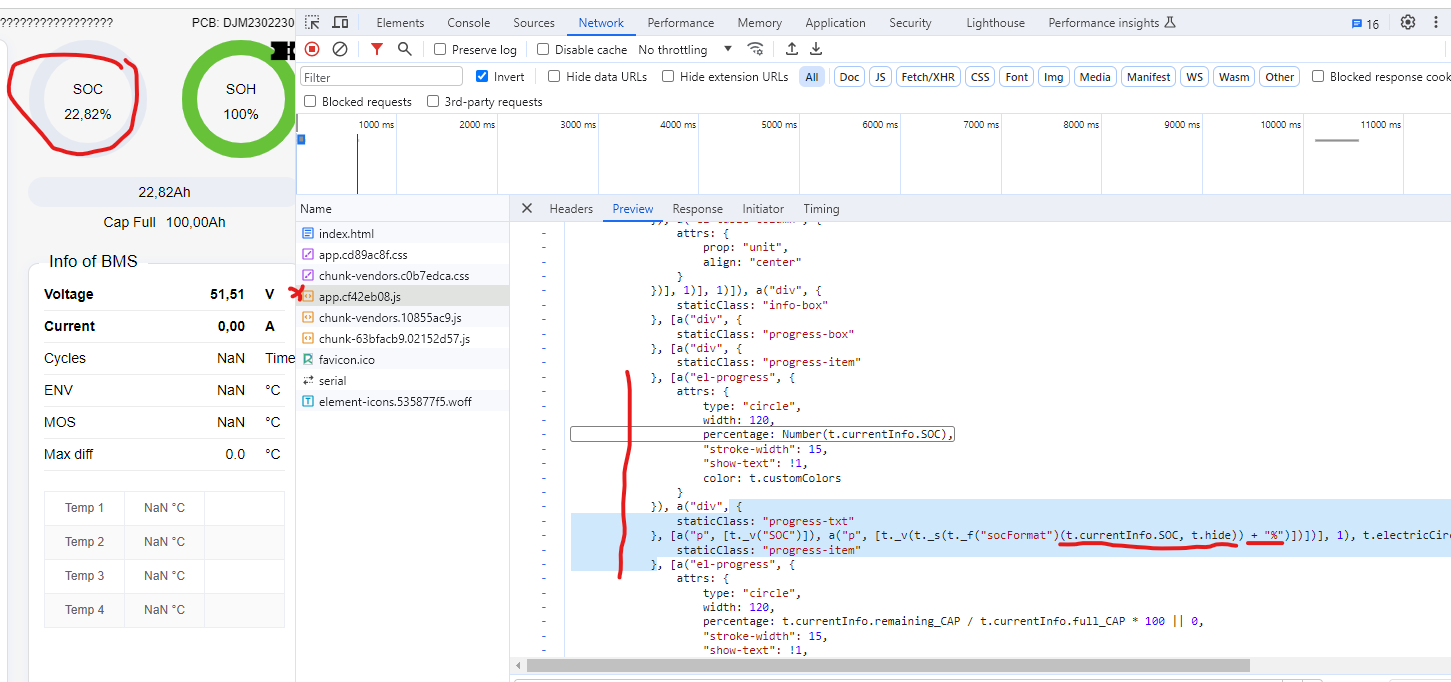
Task: Filter requests by JS type
Action: pos(880,77)
